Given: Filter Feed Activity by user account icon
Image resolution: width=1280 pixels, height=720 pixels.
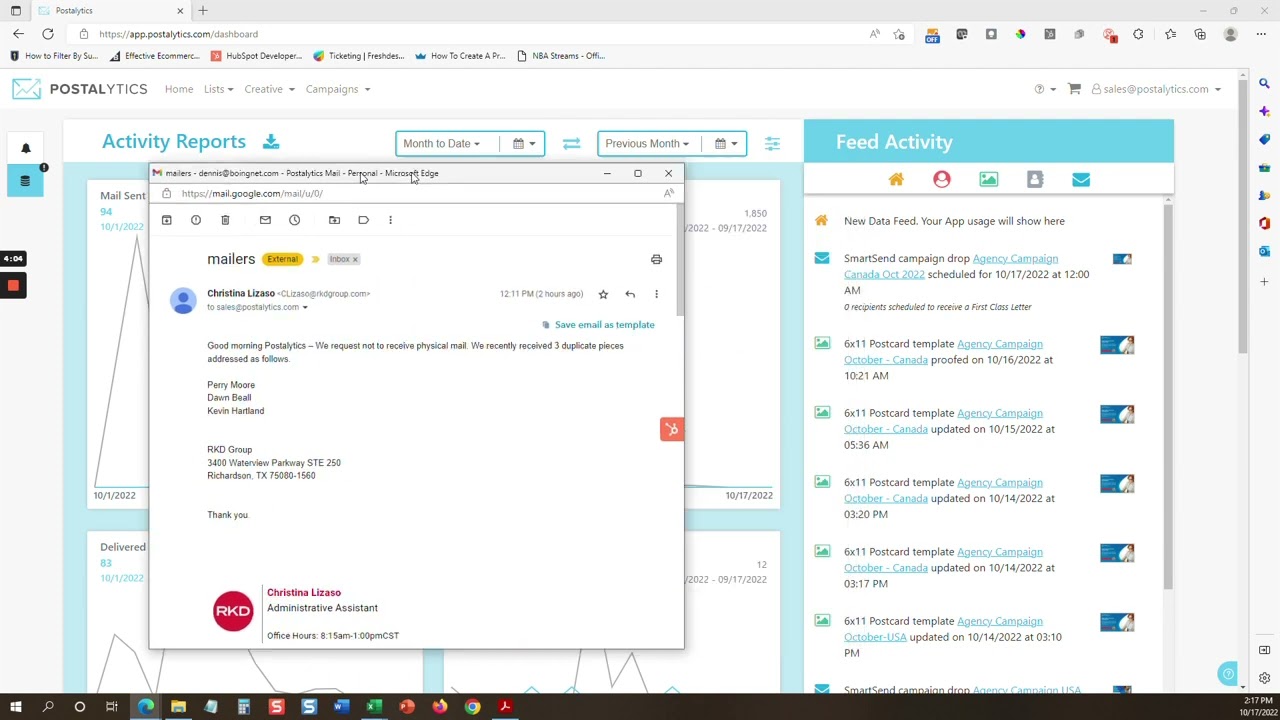Looking at the screenshot, I should tap(942, 179).
